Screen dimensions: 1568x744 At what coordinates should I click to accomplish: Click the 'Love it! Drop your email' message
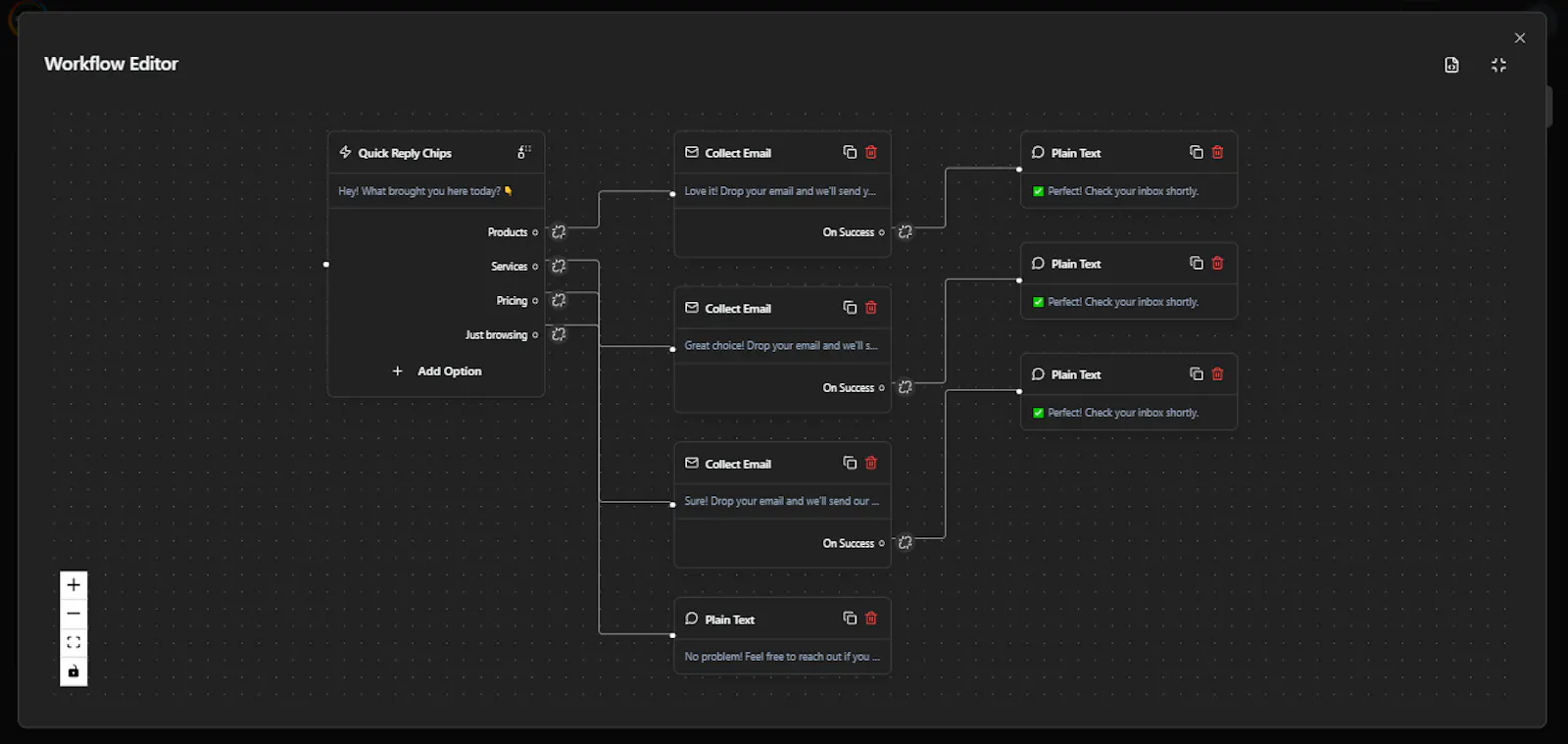[780, 191]
